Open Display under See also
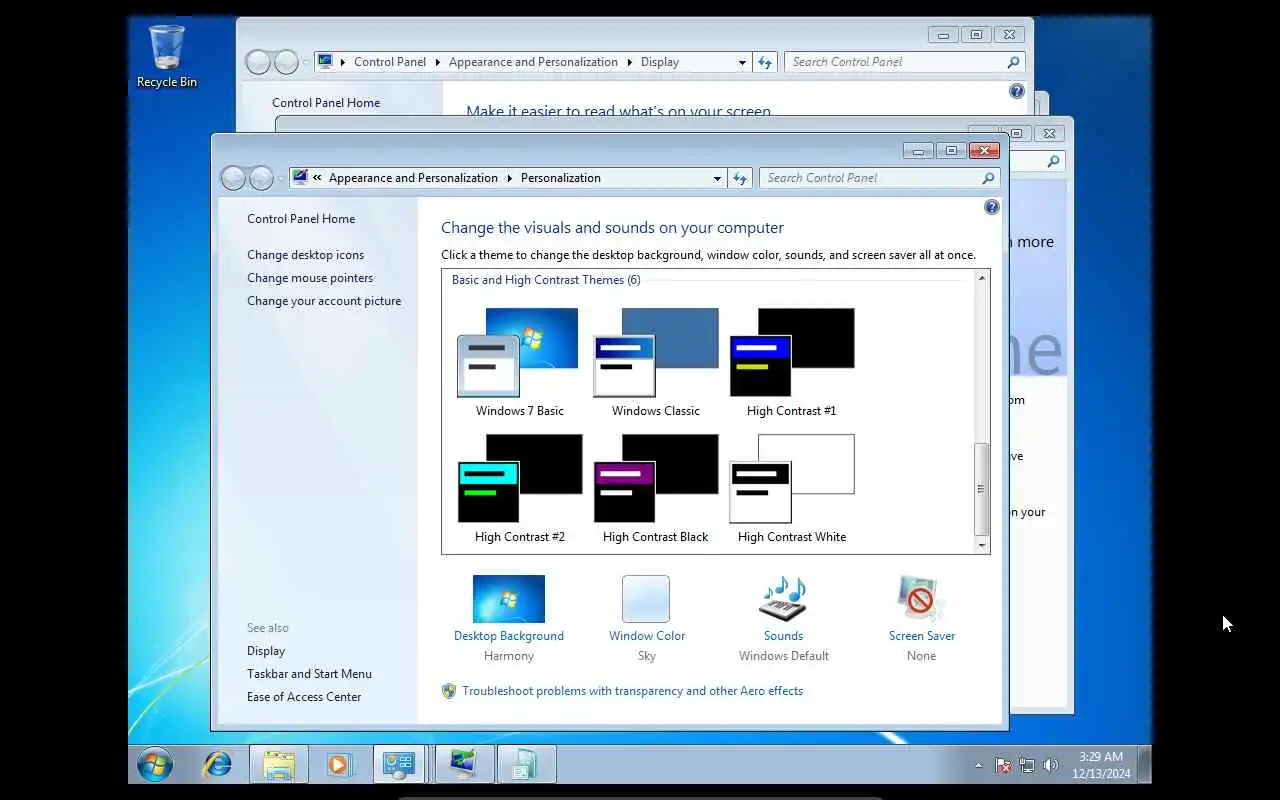The height and width of the screenshot is (800, 1280). (266, 651)
